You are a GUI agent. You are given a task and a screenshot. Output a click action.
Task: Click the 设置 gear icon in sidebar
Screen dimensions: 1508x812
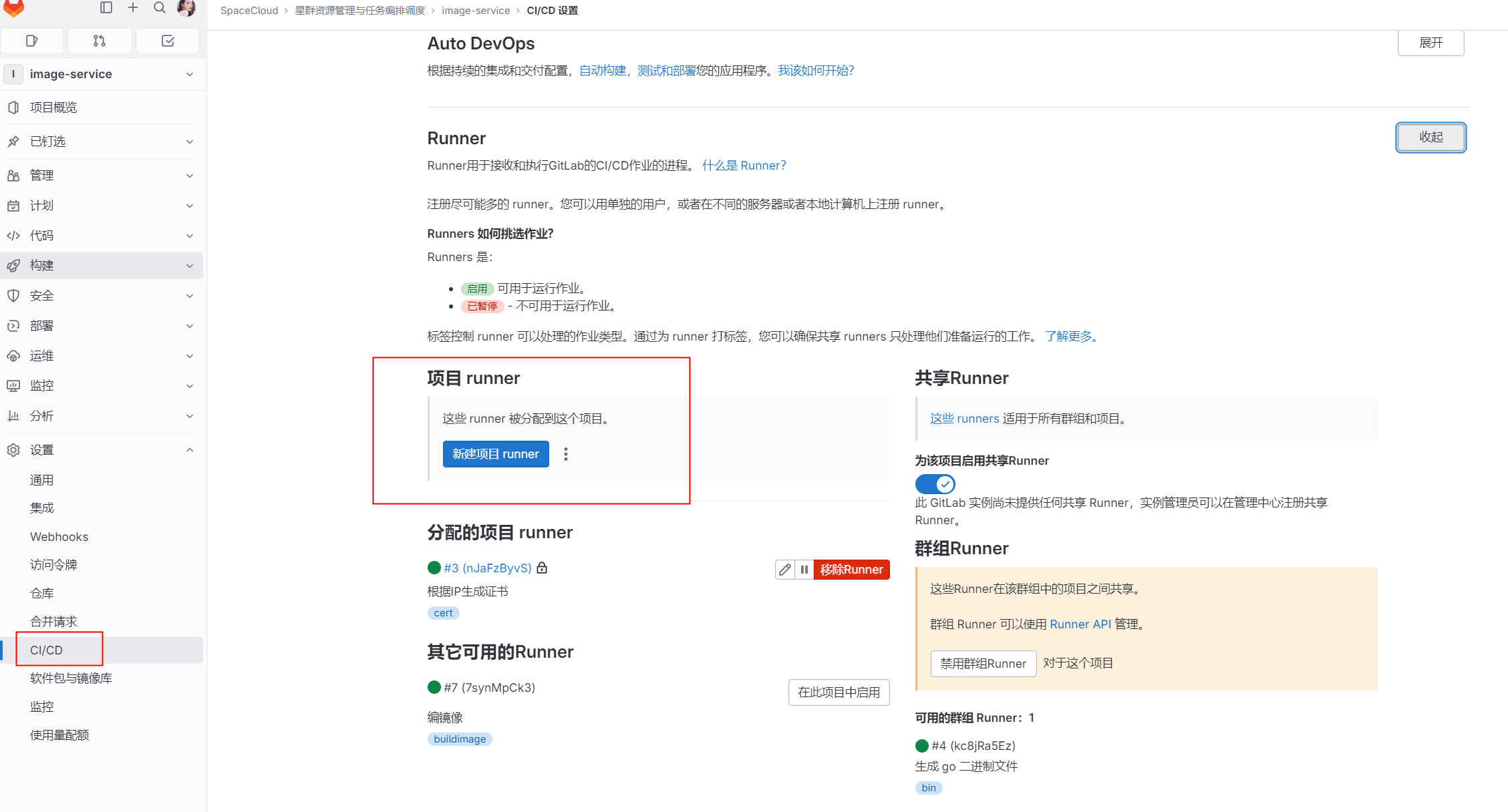click(x=13, y=449)
